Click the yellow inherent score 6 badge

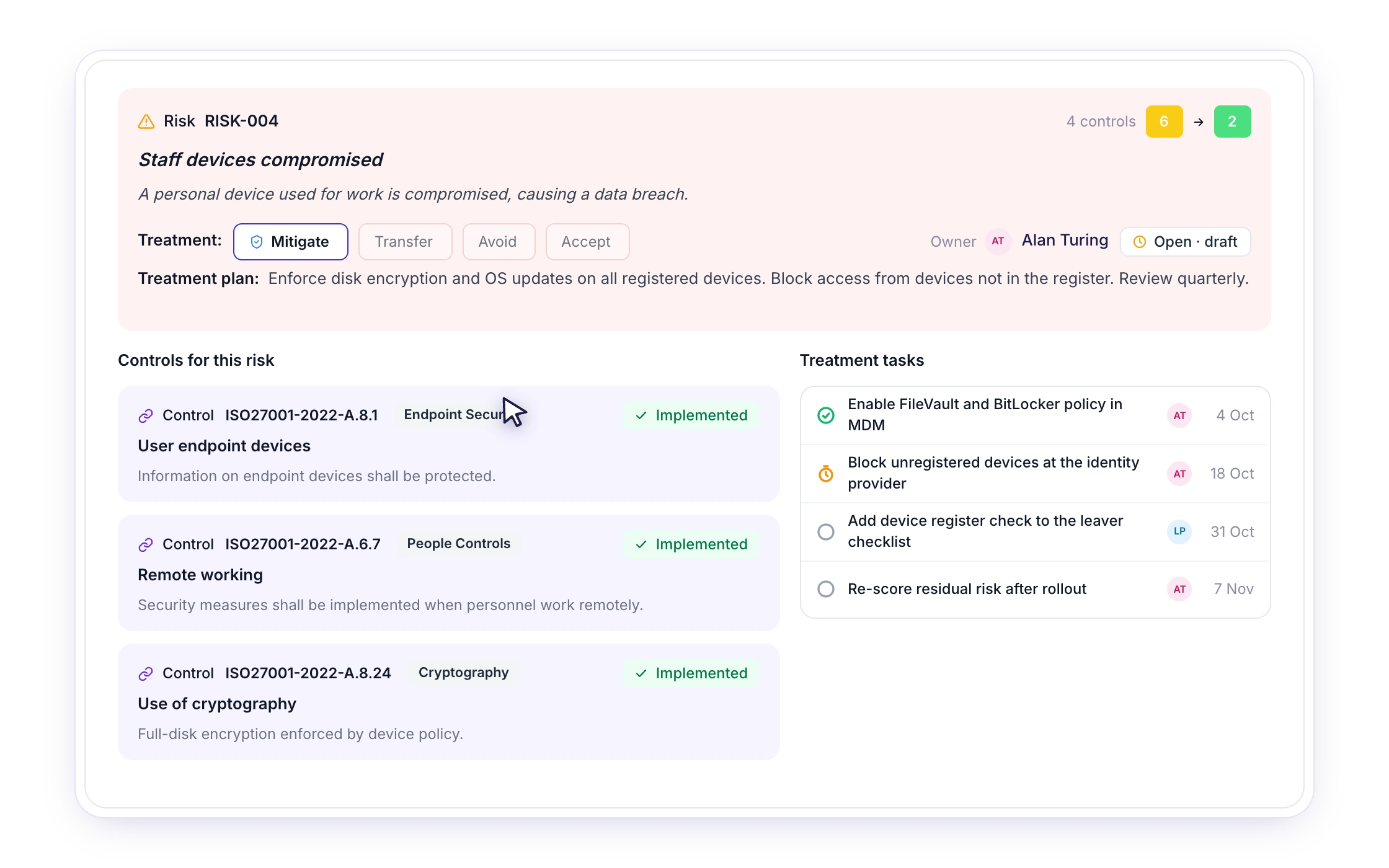[x=1165, y=122]
